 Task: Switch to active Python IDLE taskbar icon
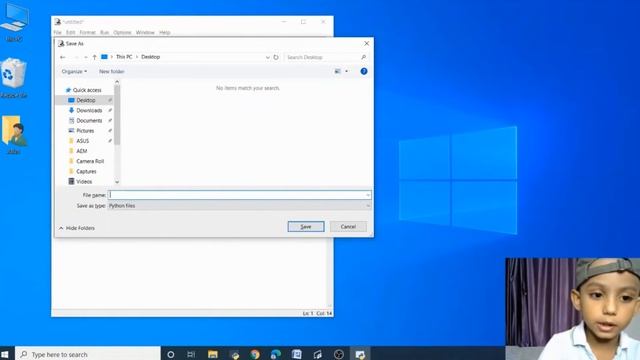point(360,354)
